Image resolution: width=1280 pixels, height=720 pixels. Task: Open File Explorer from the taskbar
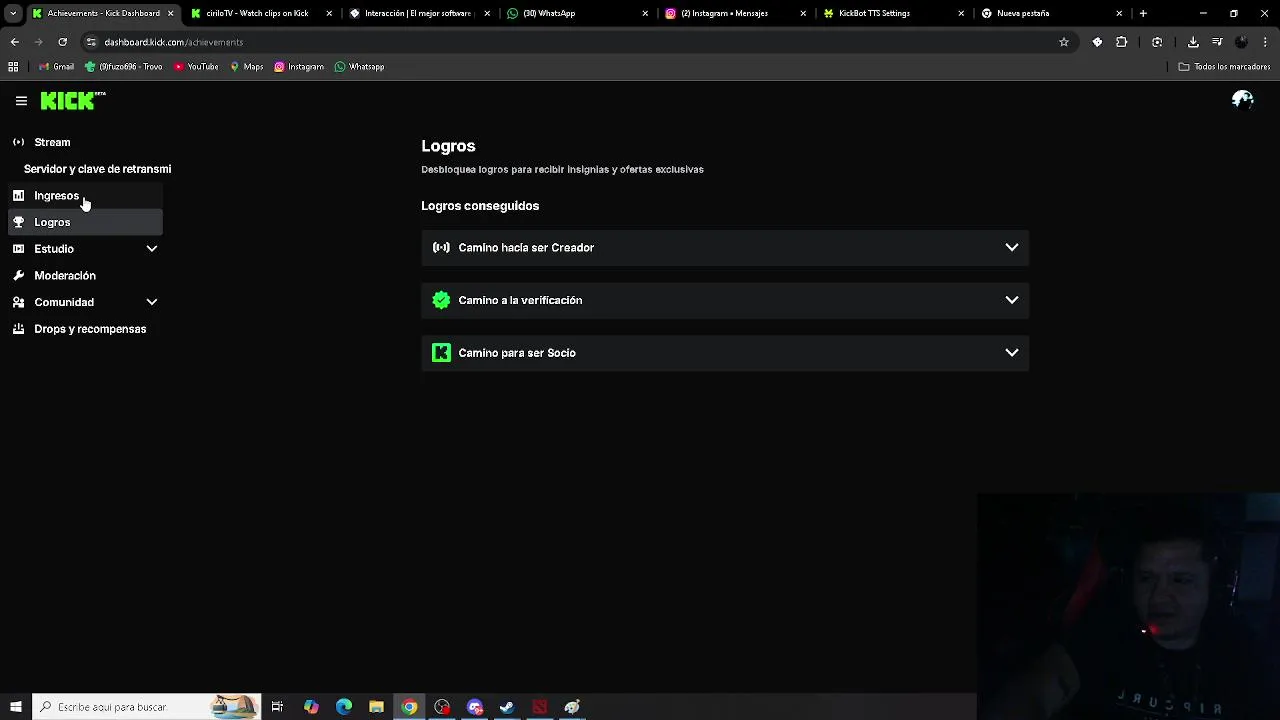pyautogui.click(x=376, y=707)
